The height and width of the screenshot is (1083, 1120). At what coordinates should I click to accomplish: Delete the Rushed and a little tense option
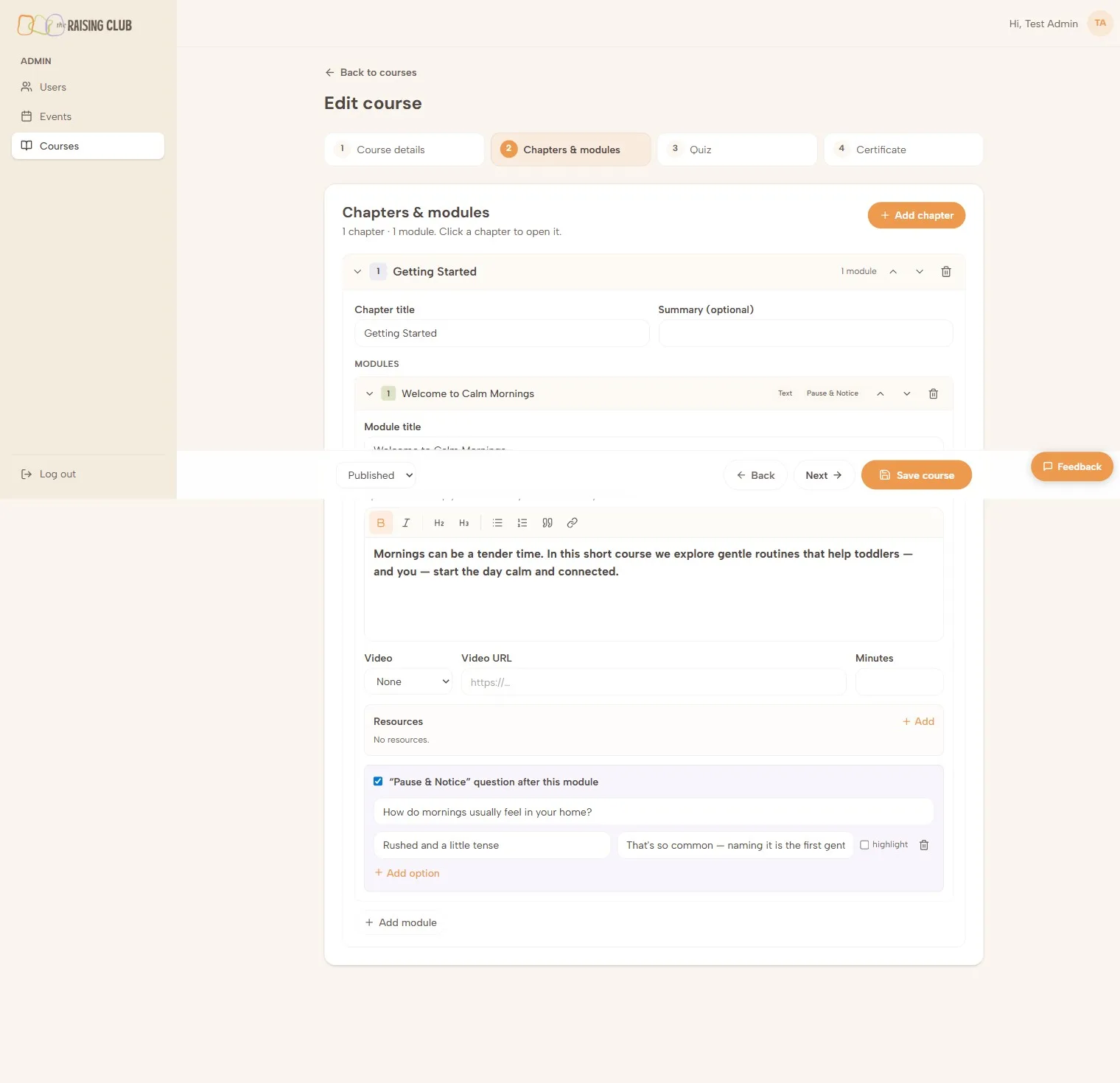tap(924, 845)
